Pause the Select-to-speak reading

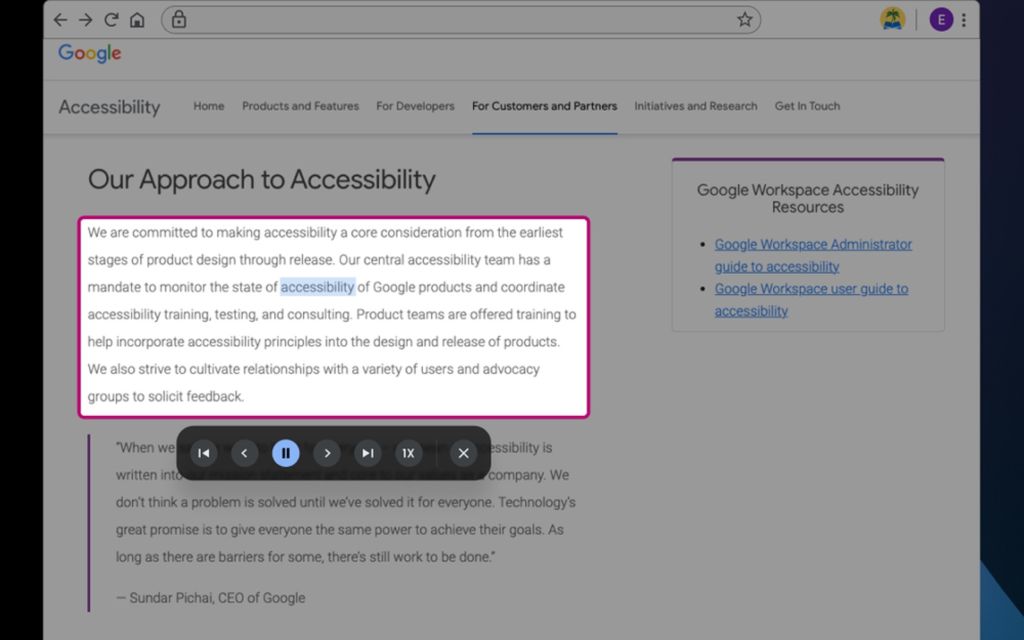click(285, 453)
